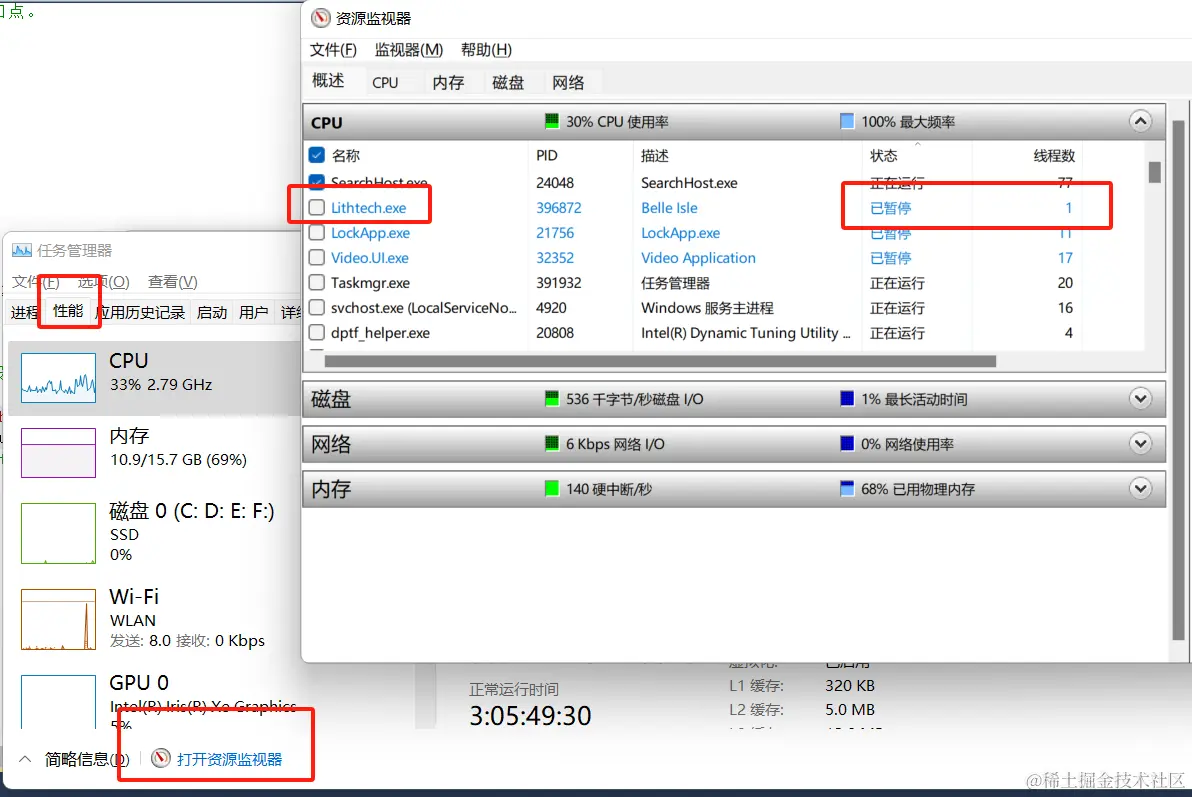
Task: Switch to the 磁盘 tab
Action: click(509, 82)
